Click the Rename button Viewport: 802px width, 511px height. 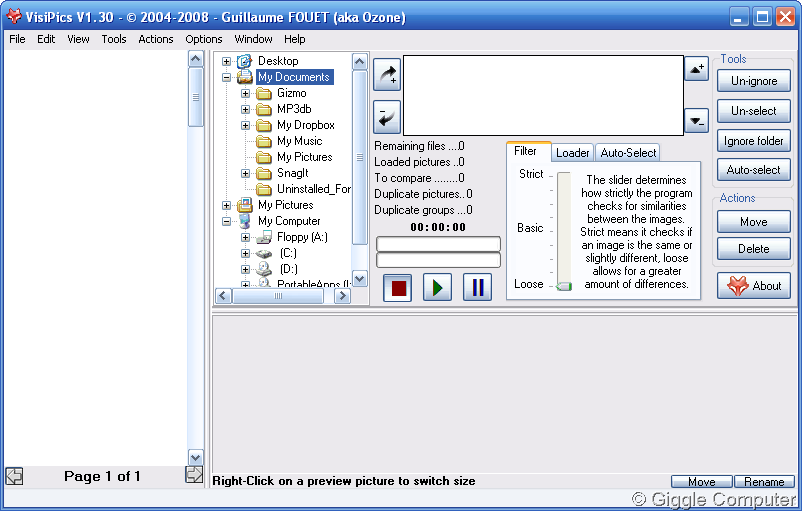764,481
